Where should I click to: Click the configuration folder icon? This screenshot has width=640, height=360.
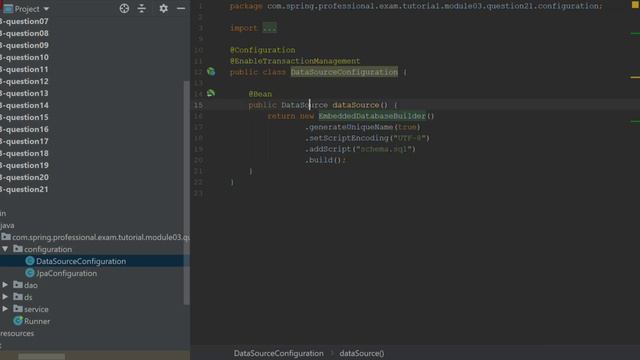point(18,249)
